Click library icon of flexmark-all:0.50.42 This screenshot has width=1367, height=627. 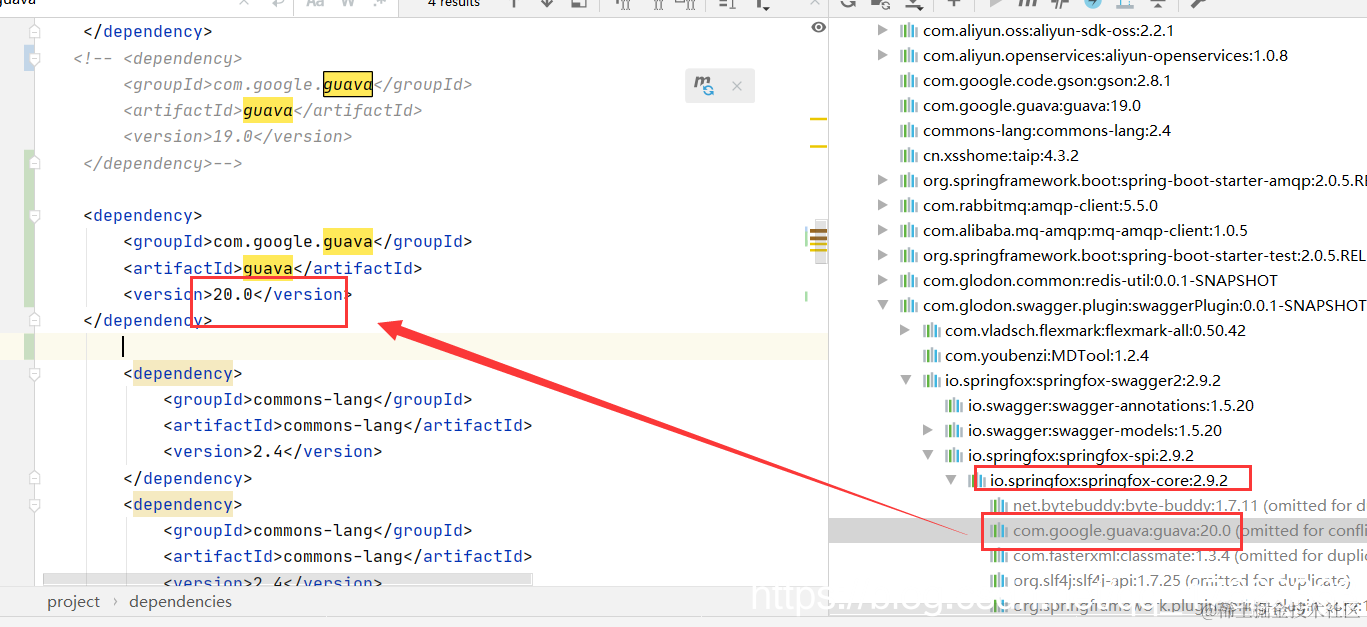pyautogui.click(x=930, y=331)
